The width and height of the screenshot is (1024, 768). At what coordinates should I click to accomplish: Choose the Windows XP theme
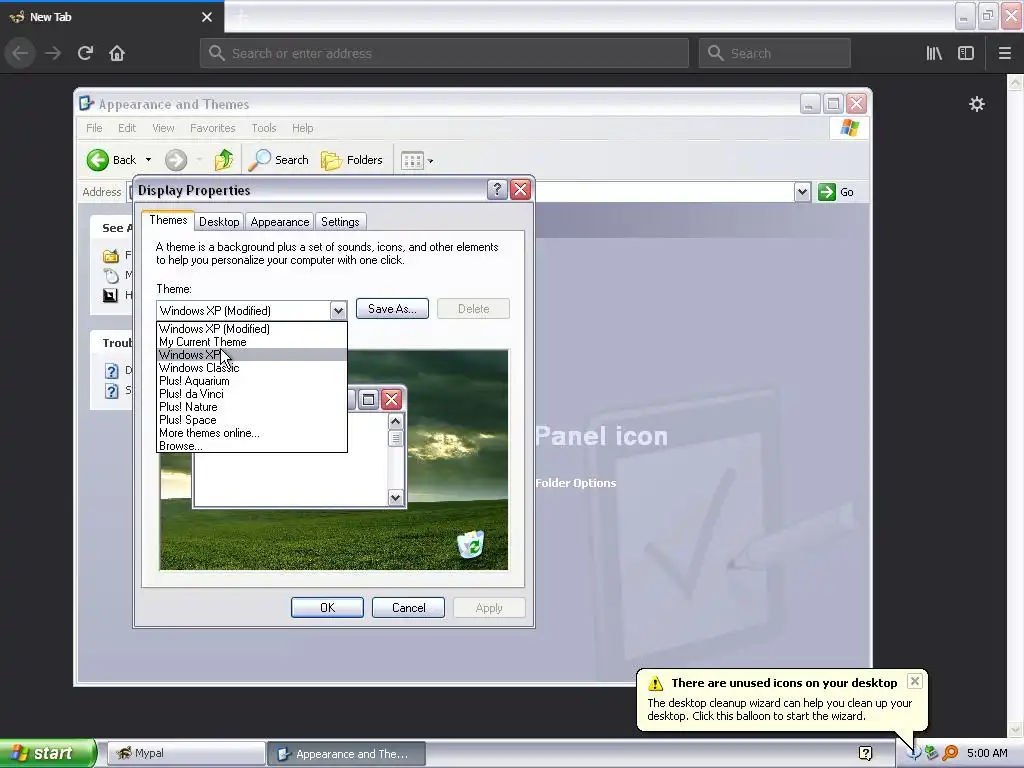click(251, 355)
